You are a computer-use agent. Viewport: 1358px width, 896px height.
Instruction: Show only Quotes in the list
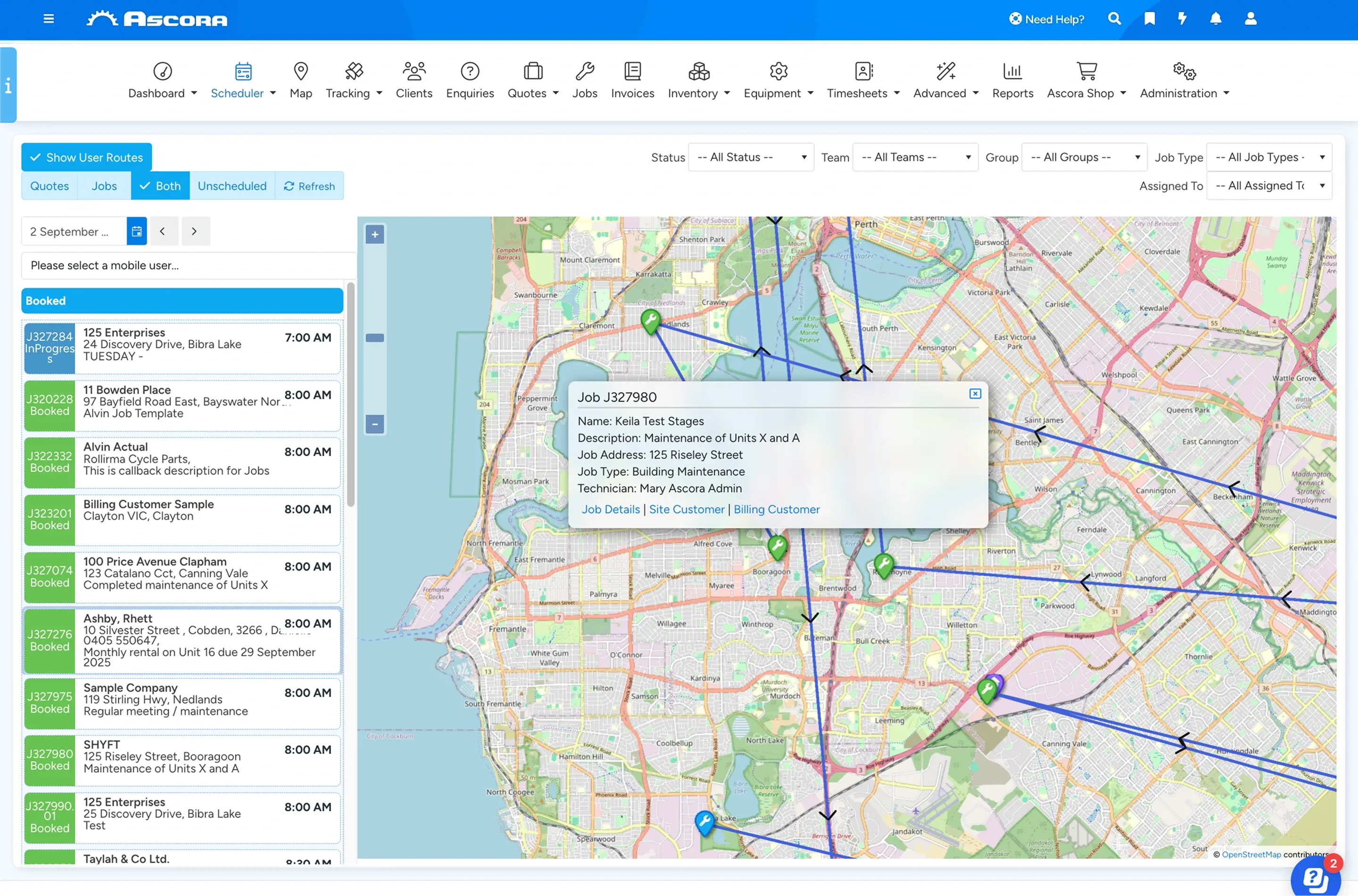pyautogui.click(x=49, y=186)
